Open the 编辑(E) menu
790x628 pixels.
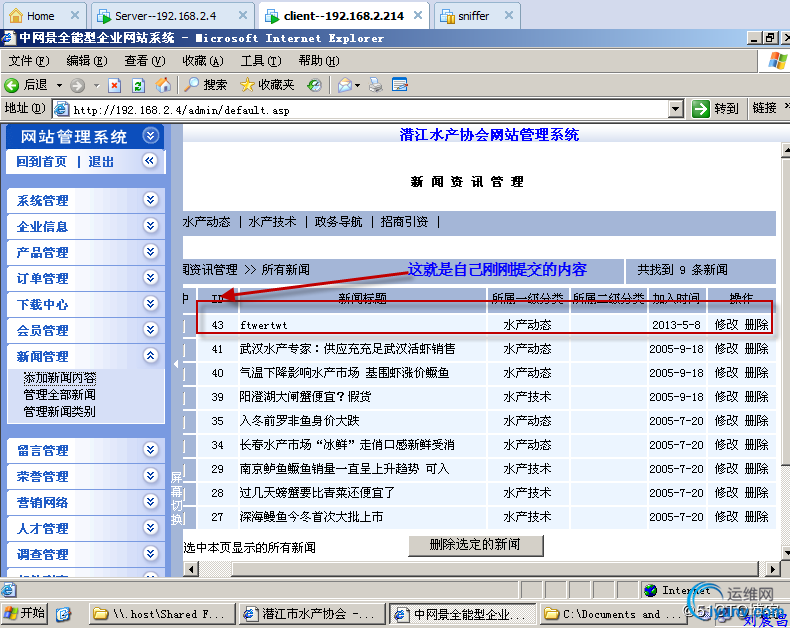(x=87, y=61)
